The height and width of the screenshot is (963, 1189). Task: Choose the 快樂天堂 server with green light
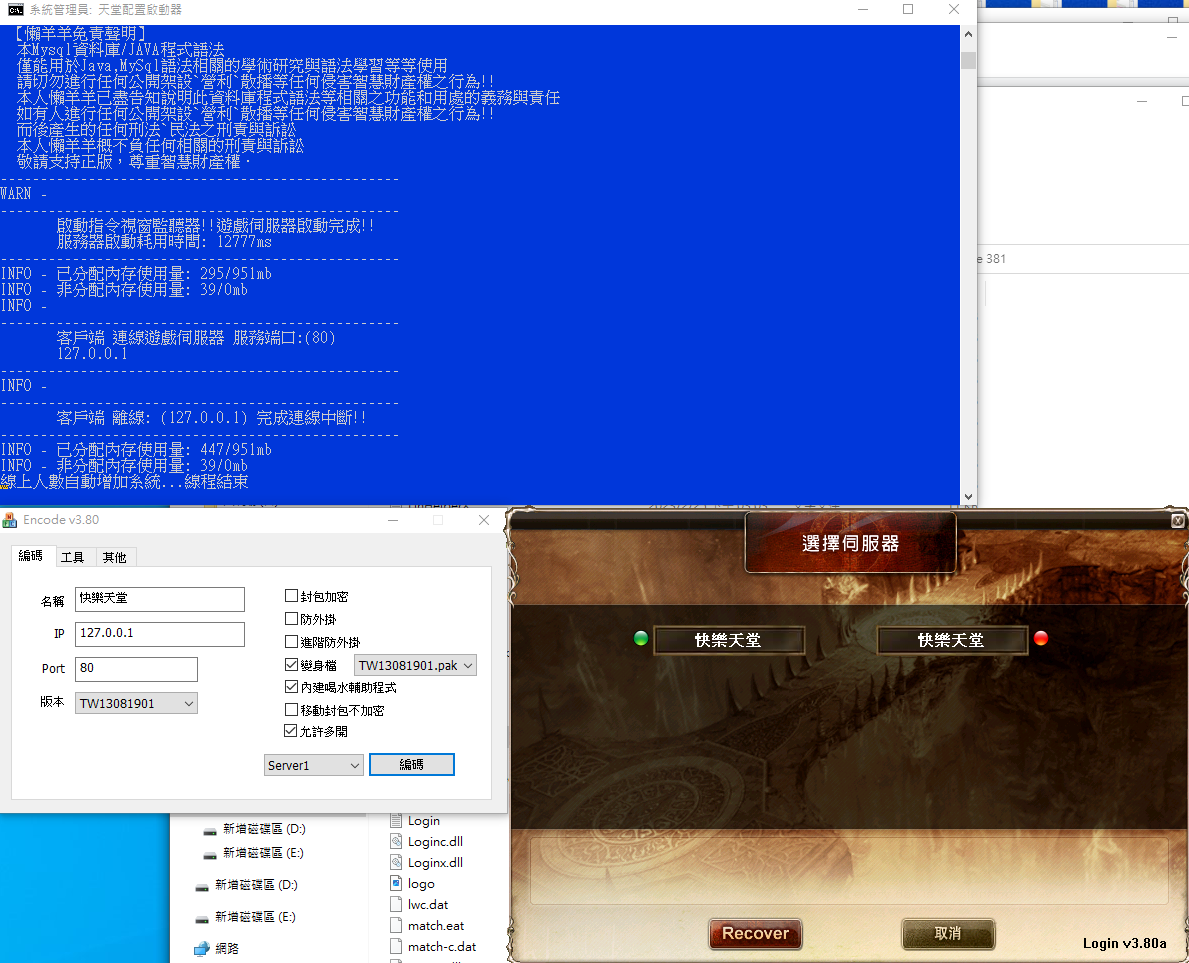click(728, 640)
